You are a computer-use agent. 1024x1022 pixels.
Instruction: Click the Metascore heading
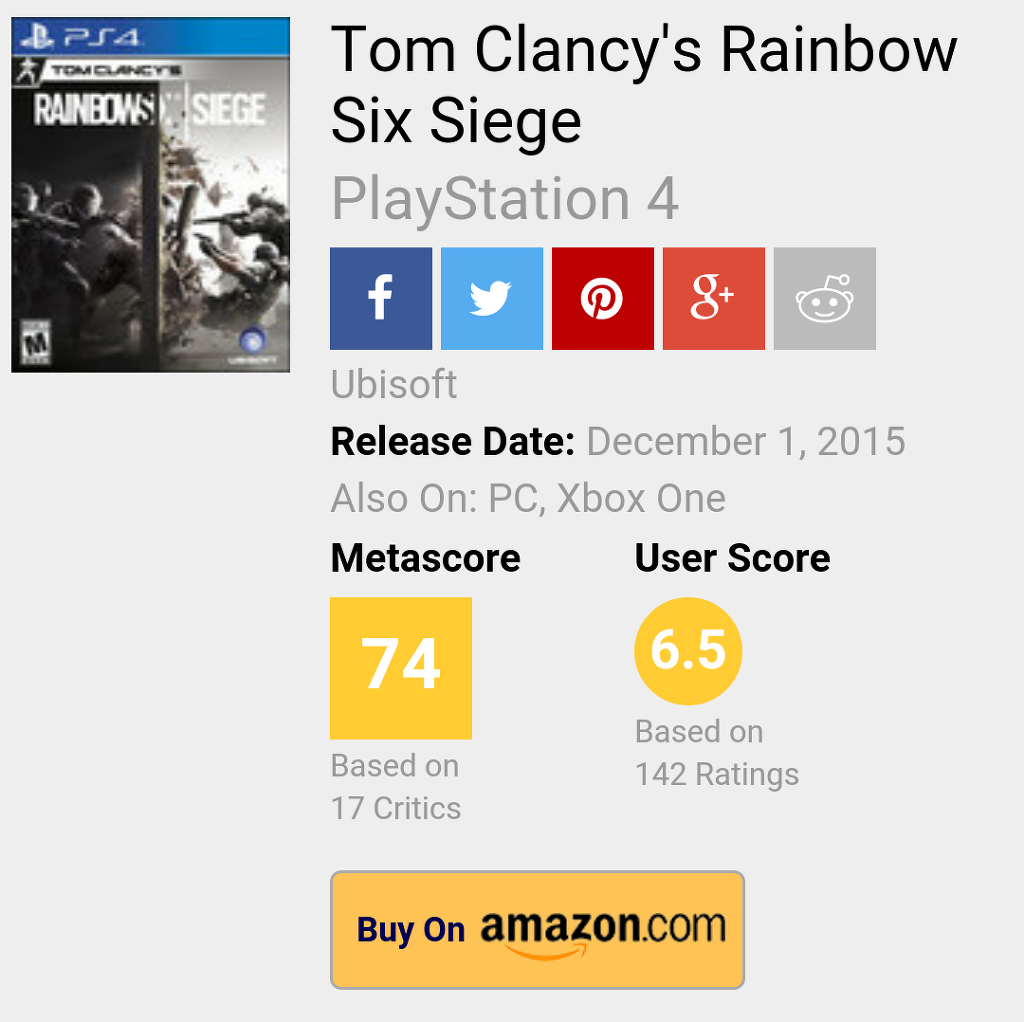pos(425,558)
